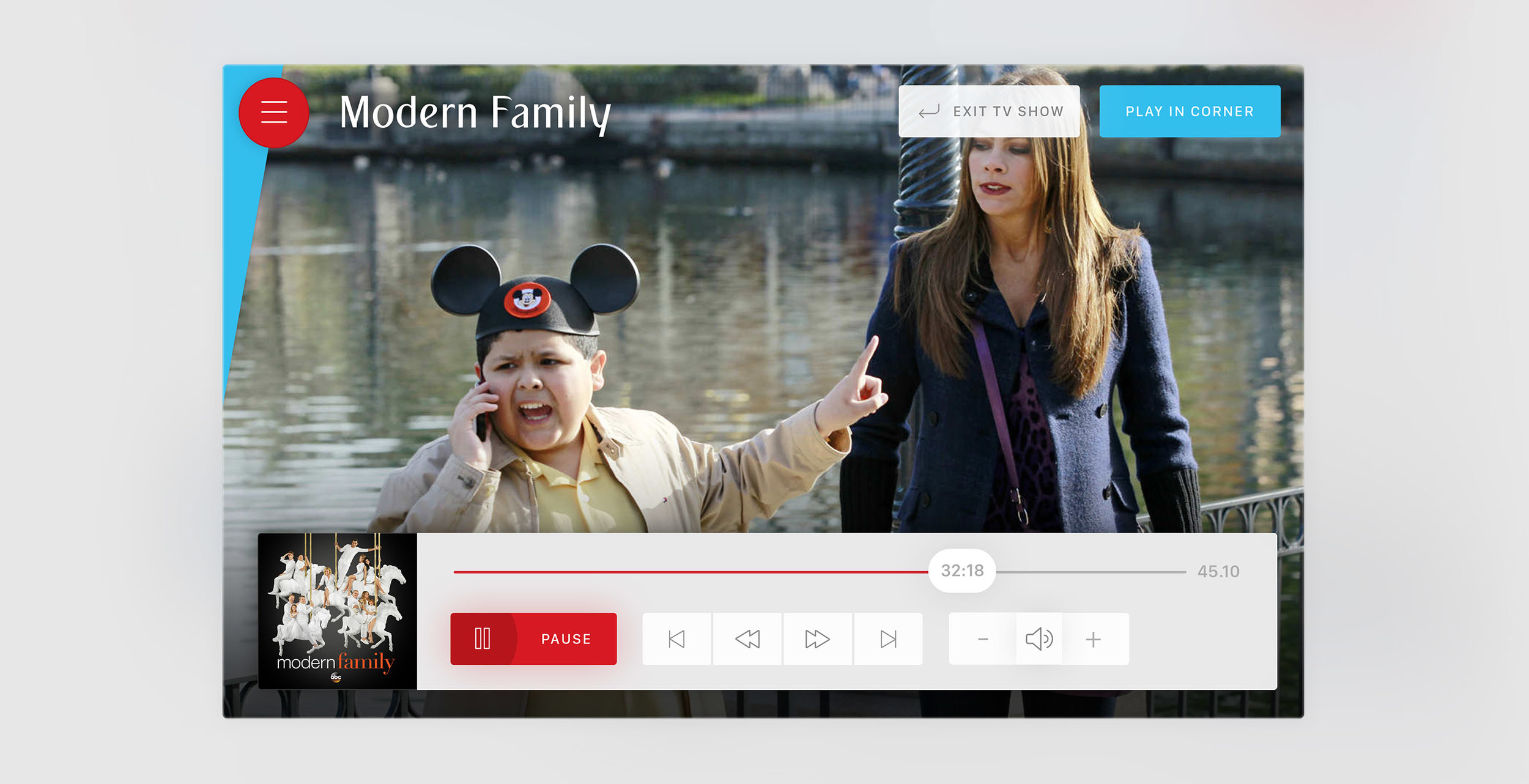
Task: Pause the video playback
Action: tap(533, 639)
